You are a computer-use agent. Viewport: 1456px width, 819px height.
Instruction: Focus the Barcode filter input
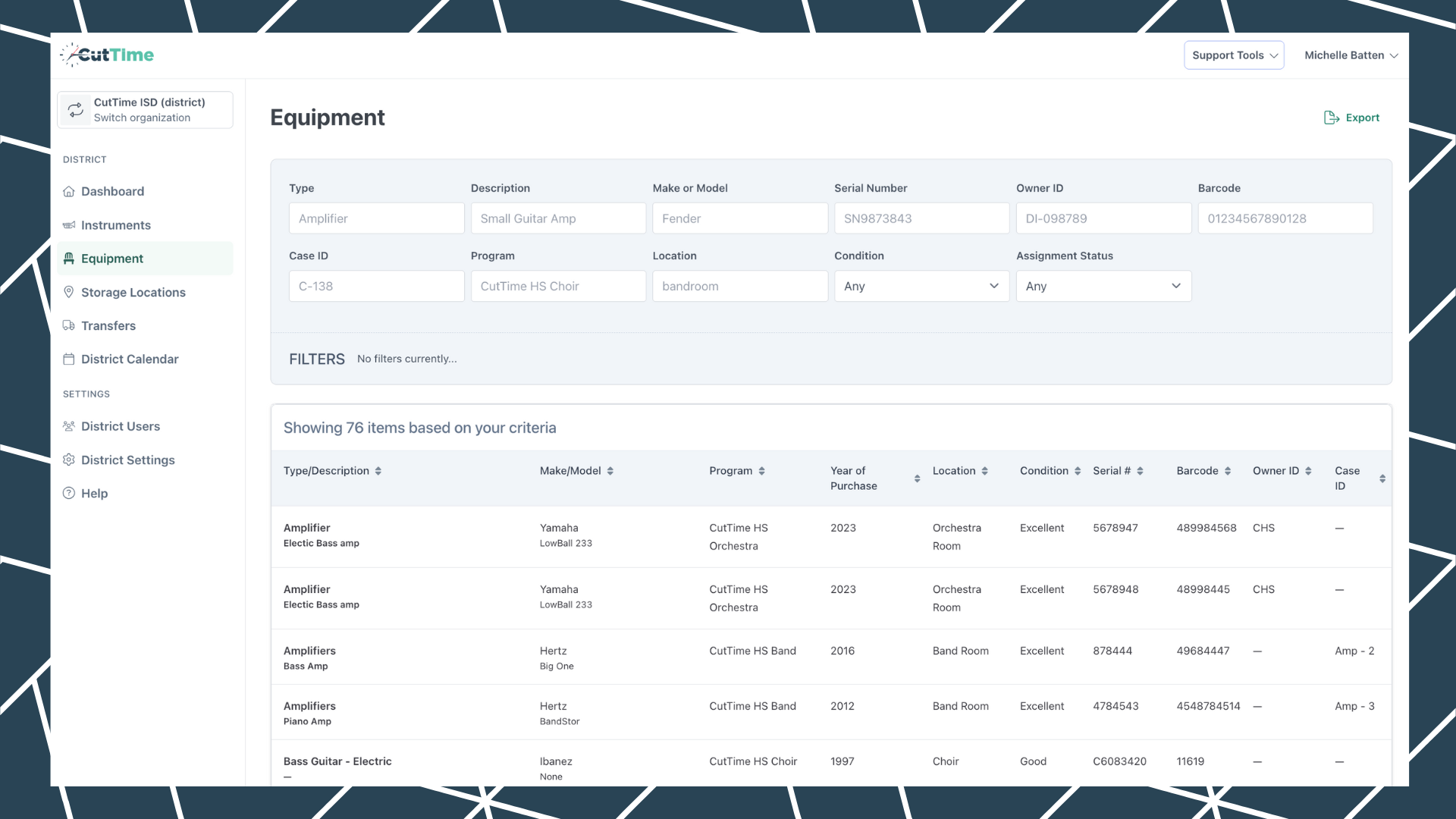pos(1285,218)
